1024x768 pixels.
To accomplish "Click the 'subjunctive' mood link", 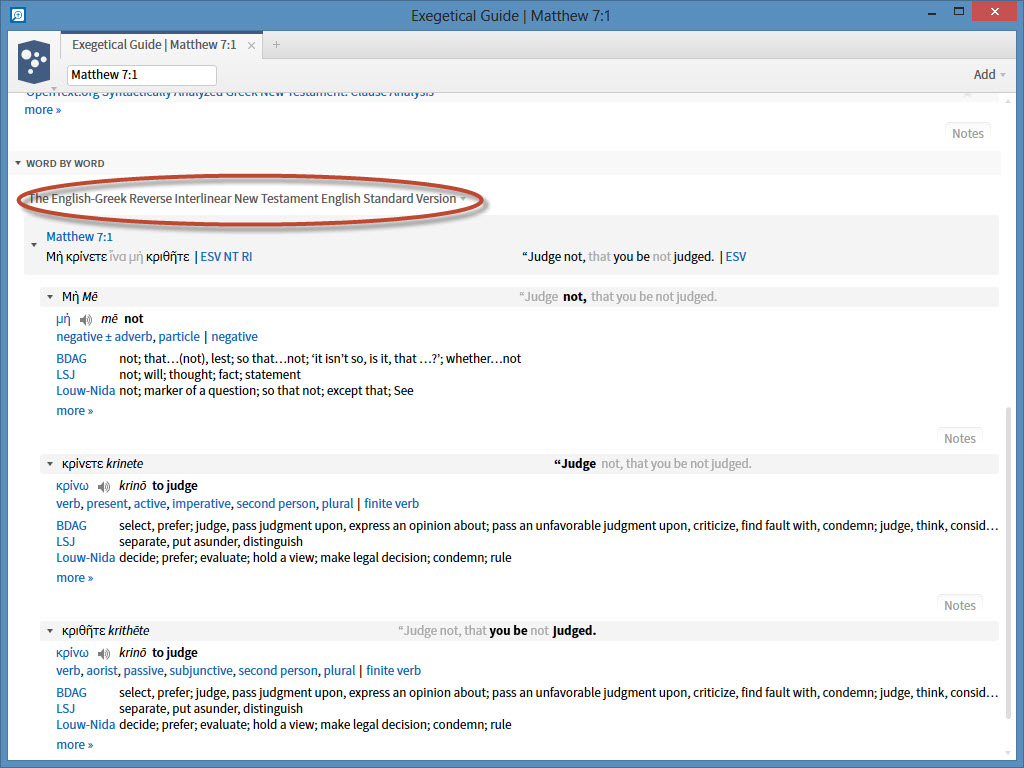I will pyautogui.click(x=201, y=671).
